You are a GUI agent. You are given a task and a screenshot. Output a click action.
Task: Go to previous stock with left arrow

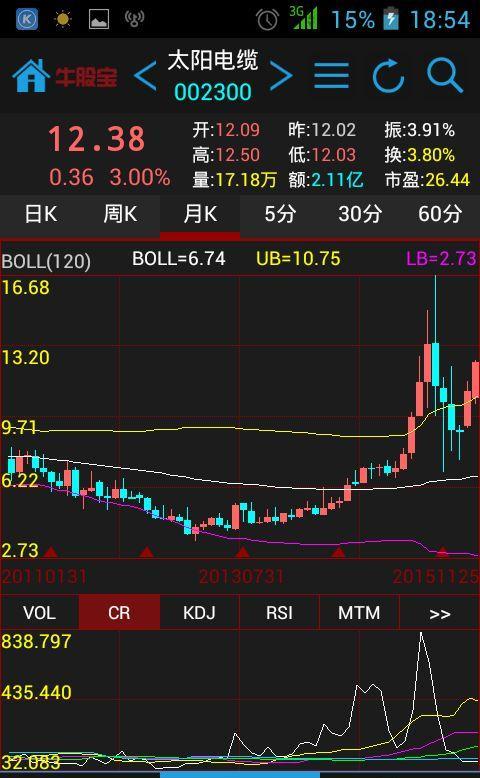tap(145, 76)
